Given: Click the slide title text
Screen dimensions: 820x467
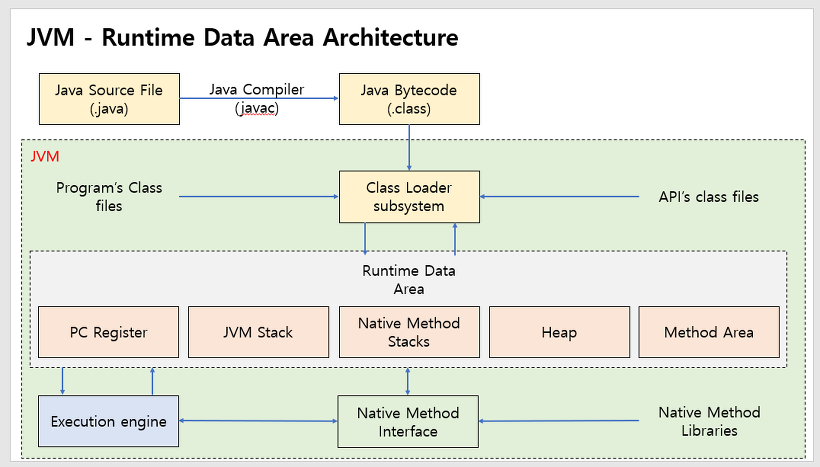Looking at the screenshot, I should pyautogui.click(x=242, y=38).
